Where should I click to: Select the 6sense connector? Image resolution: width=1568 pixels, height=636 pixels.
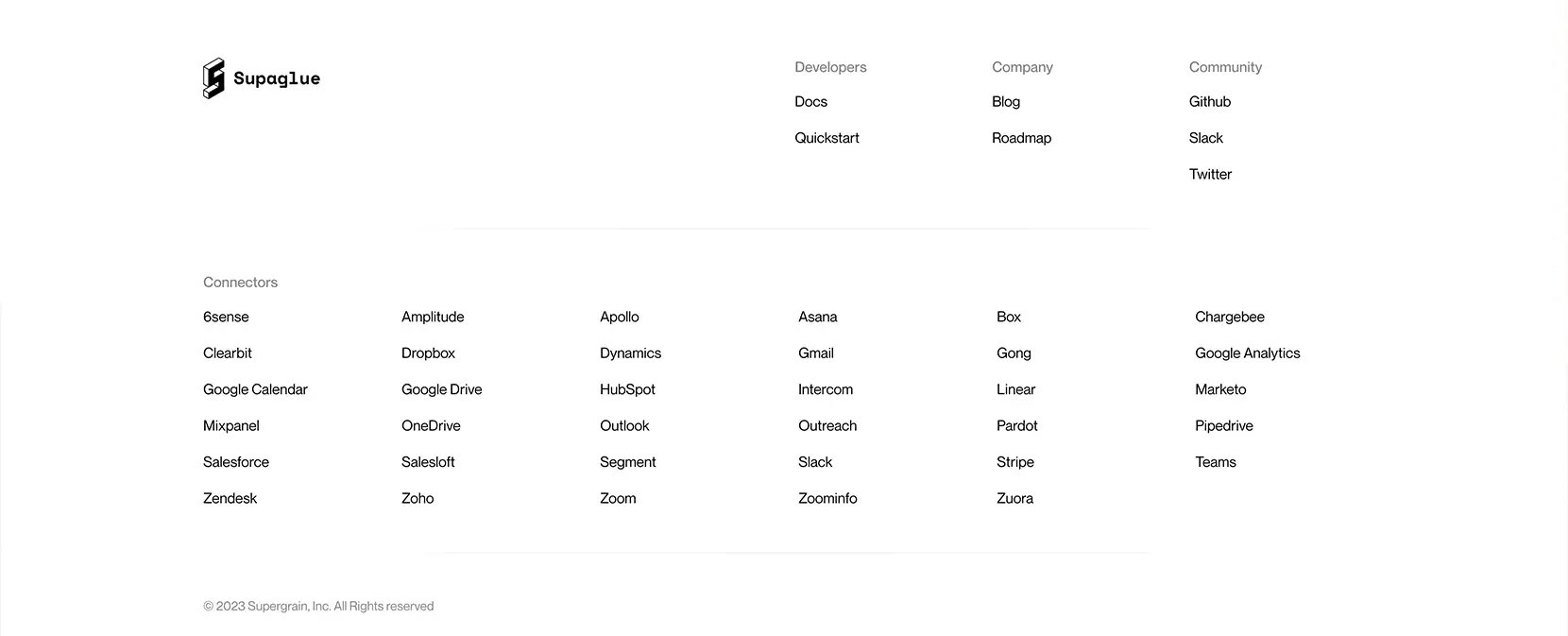pyautogui.click(x=226, y=317)
